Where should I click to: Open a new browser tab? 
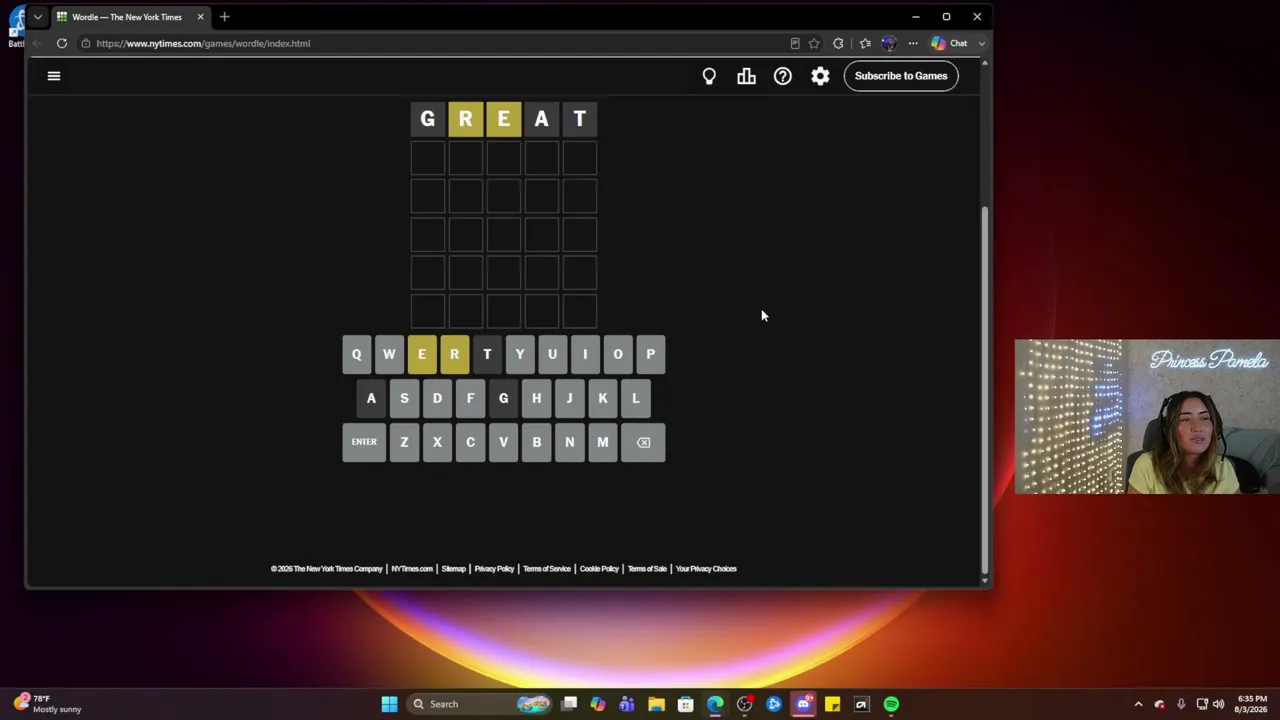[x=224, y=17]
